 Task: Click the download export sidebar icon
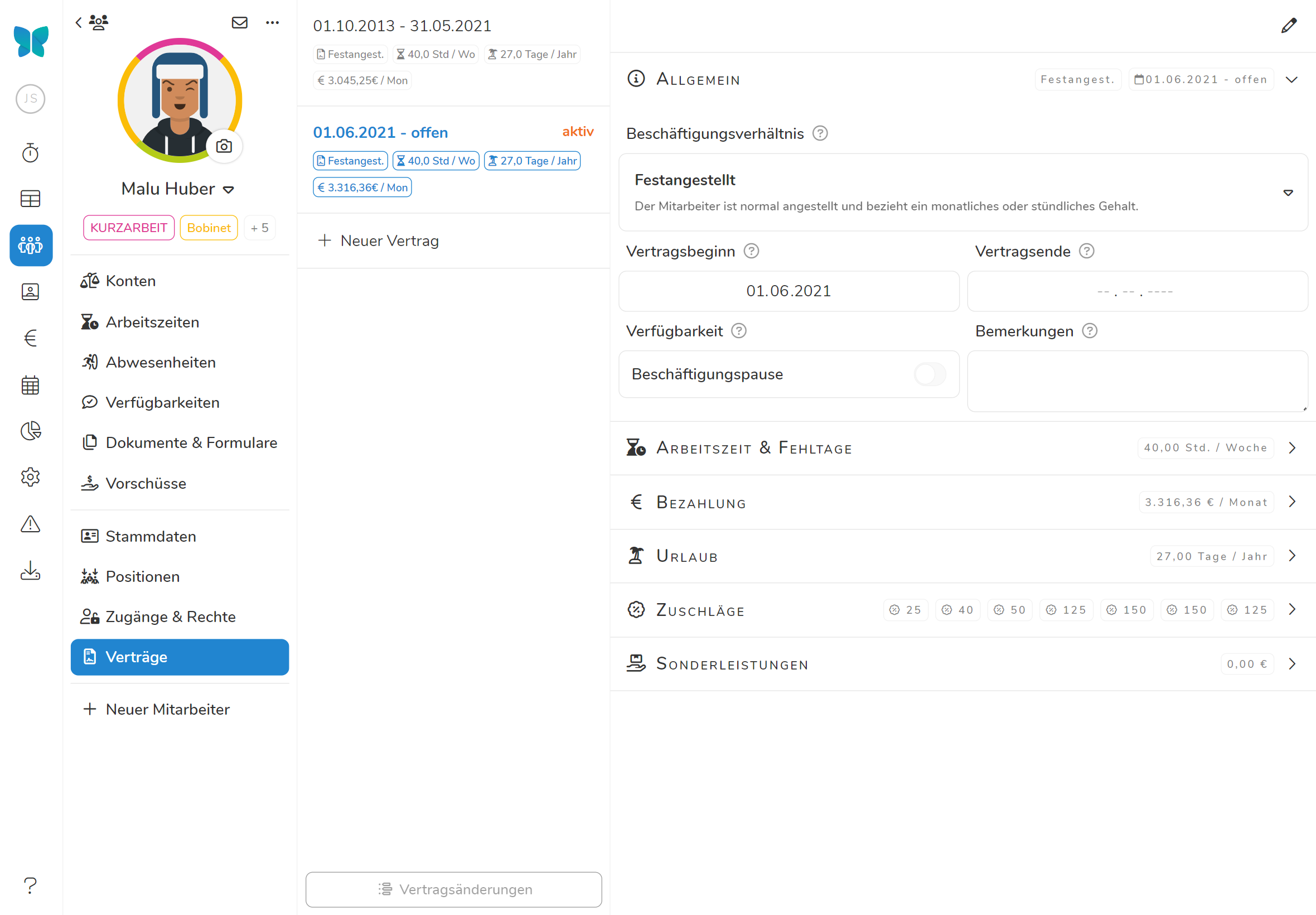(30, 570)
